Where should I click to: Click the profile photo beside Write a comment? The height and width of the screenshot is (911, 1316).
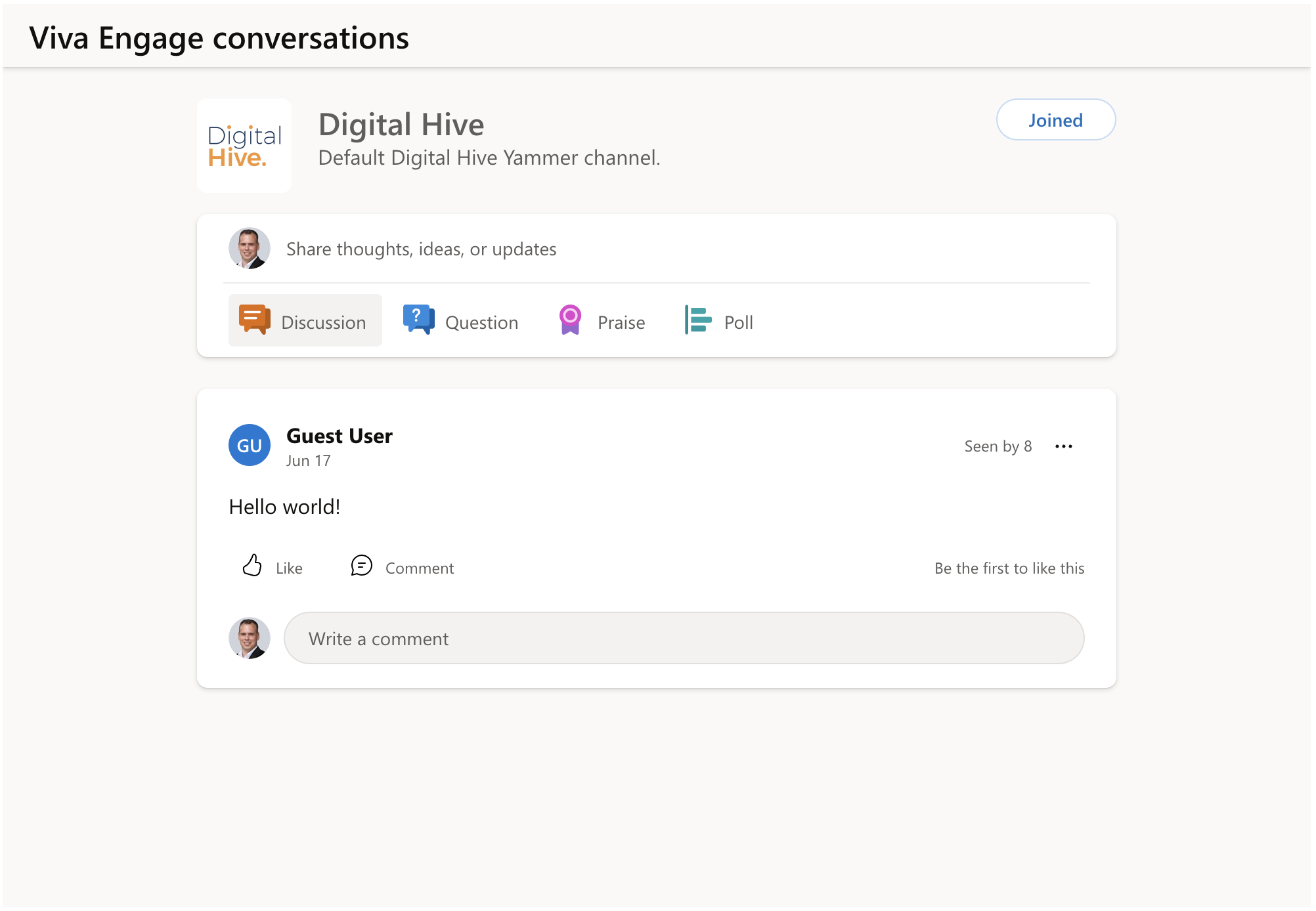[250, 638]
